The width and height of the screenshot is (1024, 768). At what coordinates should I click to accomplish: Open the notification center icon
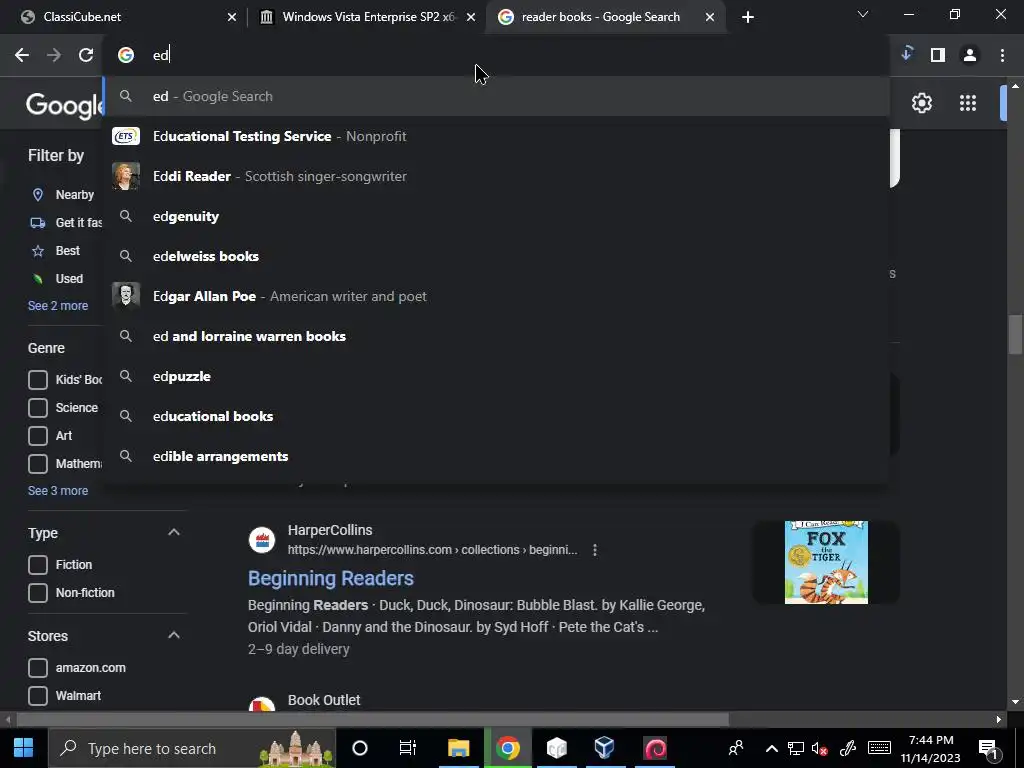[987, 748]
